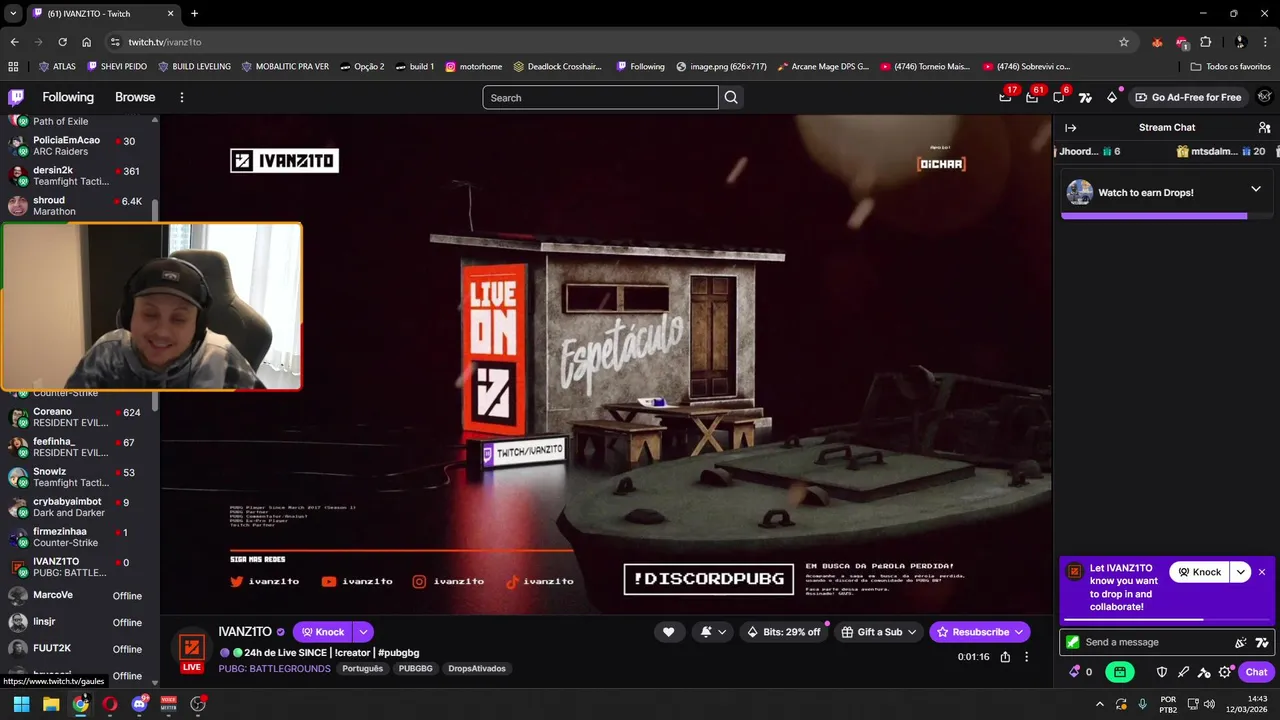Open Coreano channel in sidebar
The image size is (1280, 720).
(x=78, y=417)
